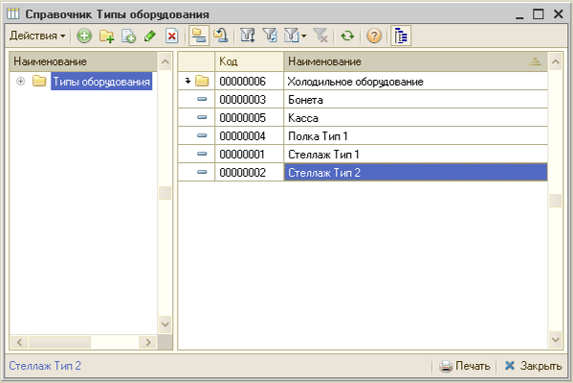Click code cell 00000003

point(249,99)
